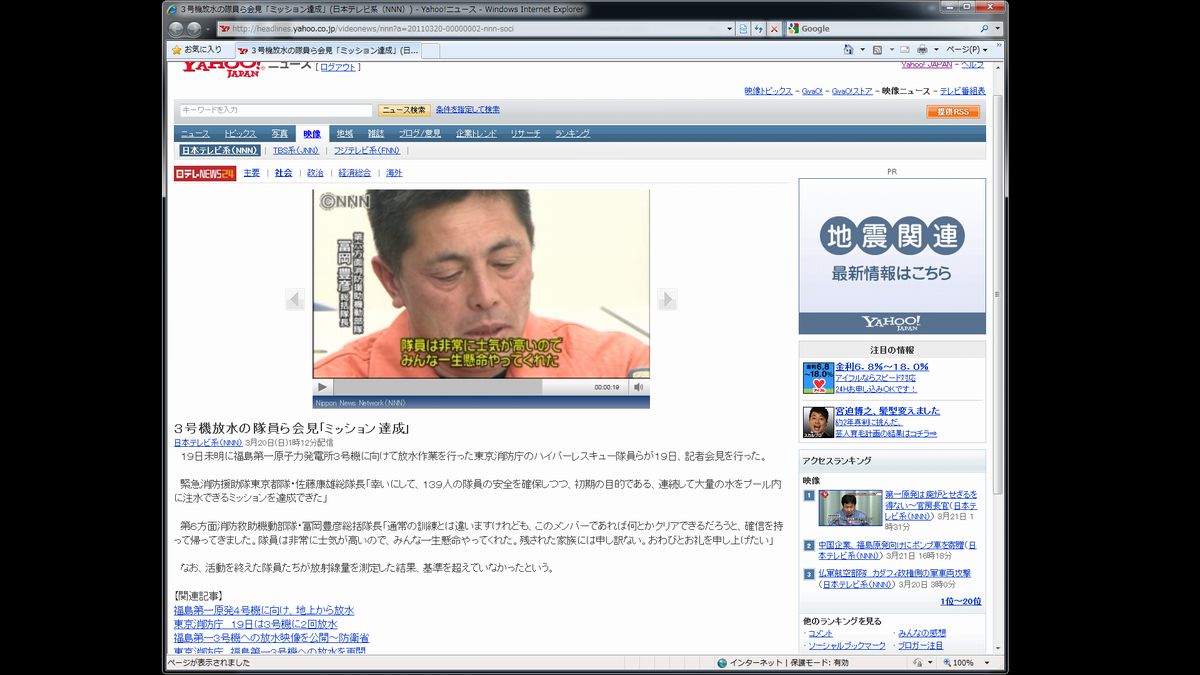Image resolution: width=1200 pixels, height=675 pixels.
Task: Mute the video with the speaker icon
Action: coord(638,387)
